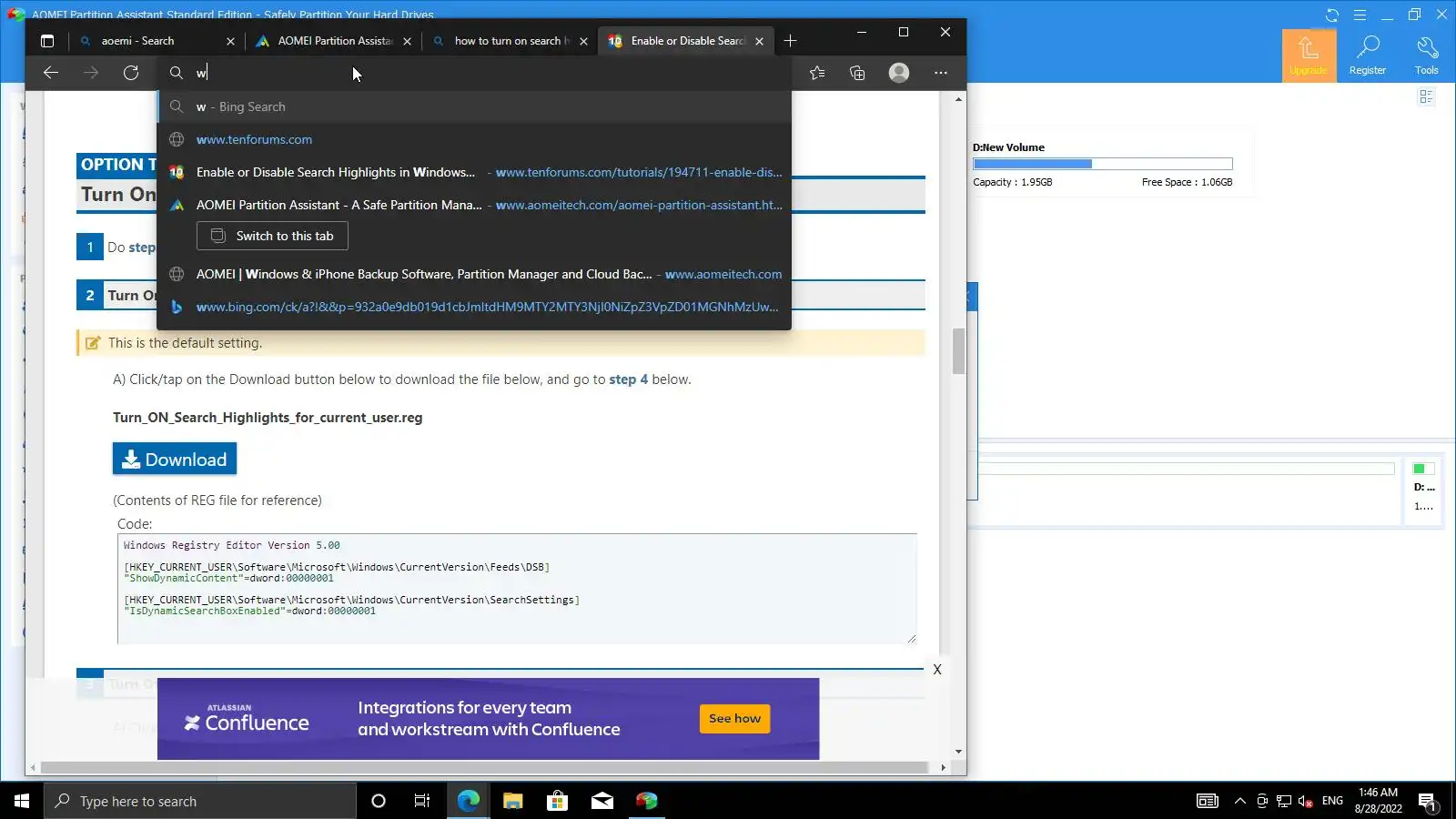Click the blue Download button
The width and height of the screenshot is (1456, 819).
tap(175, 459)
